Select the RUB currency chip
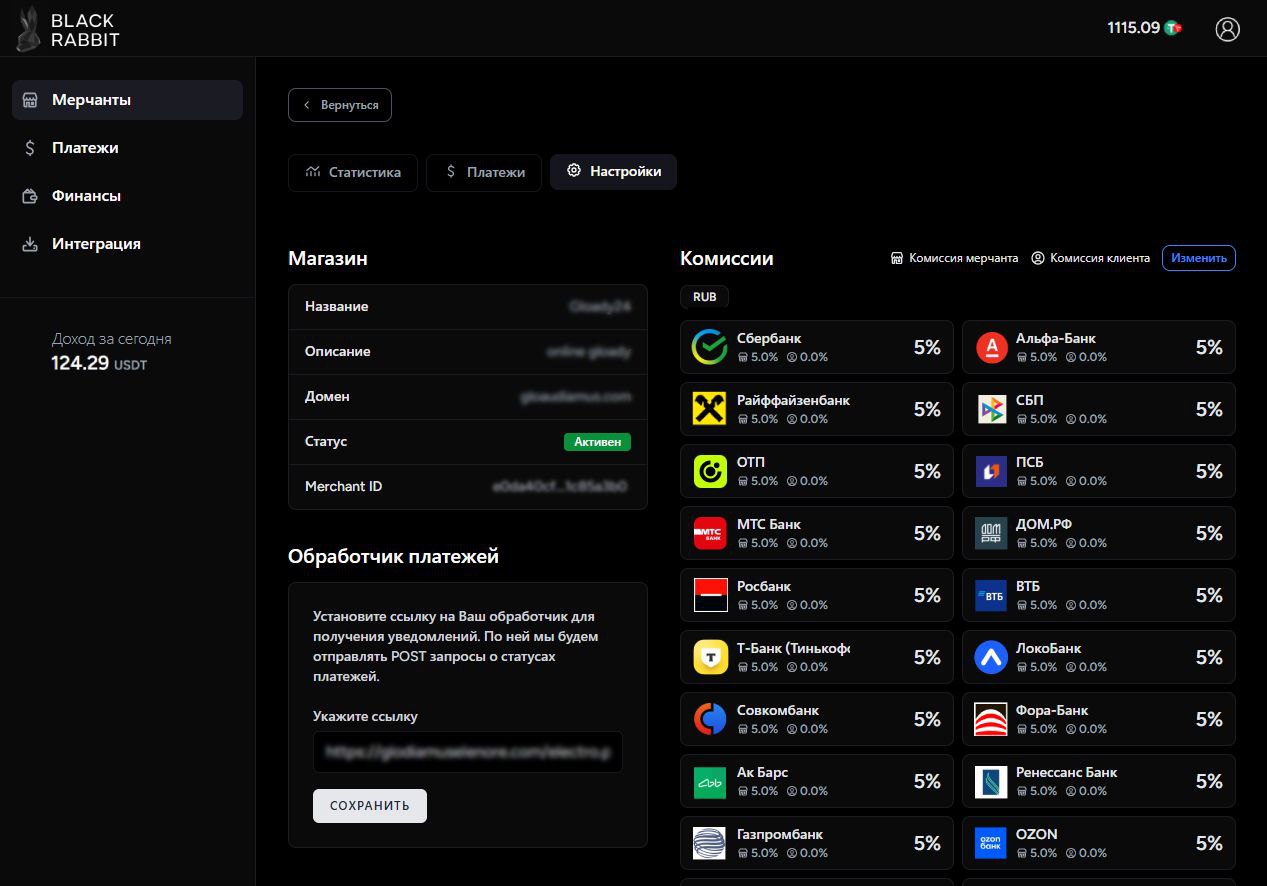 click(x=705, y=297)
